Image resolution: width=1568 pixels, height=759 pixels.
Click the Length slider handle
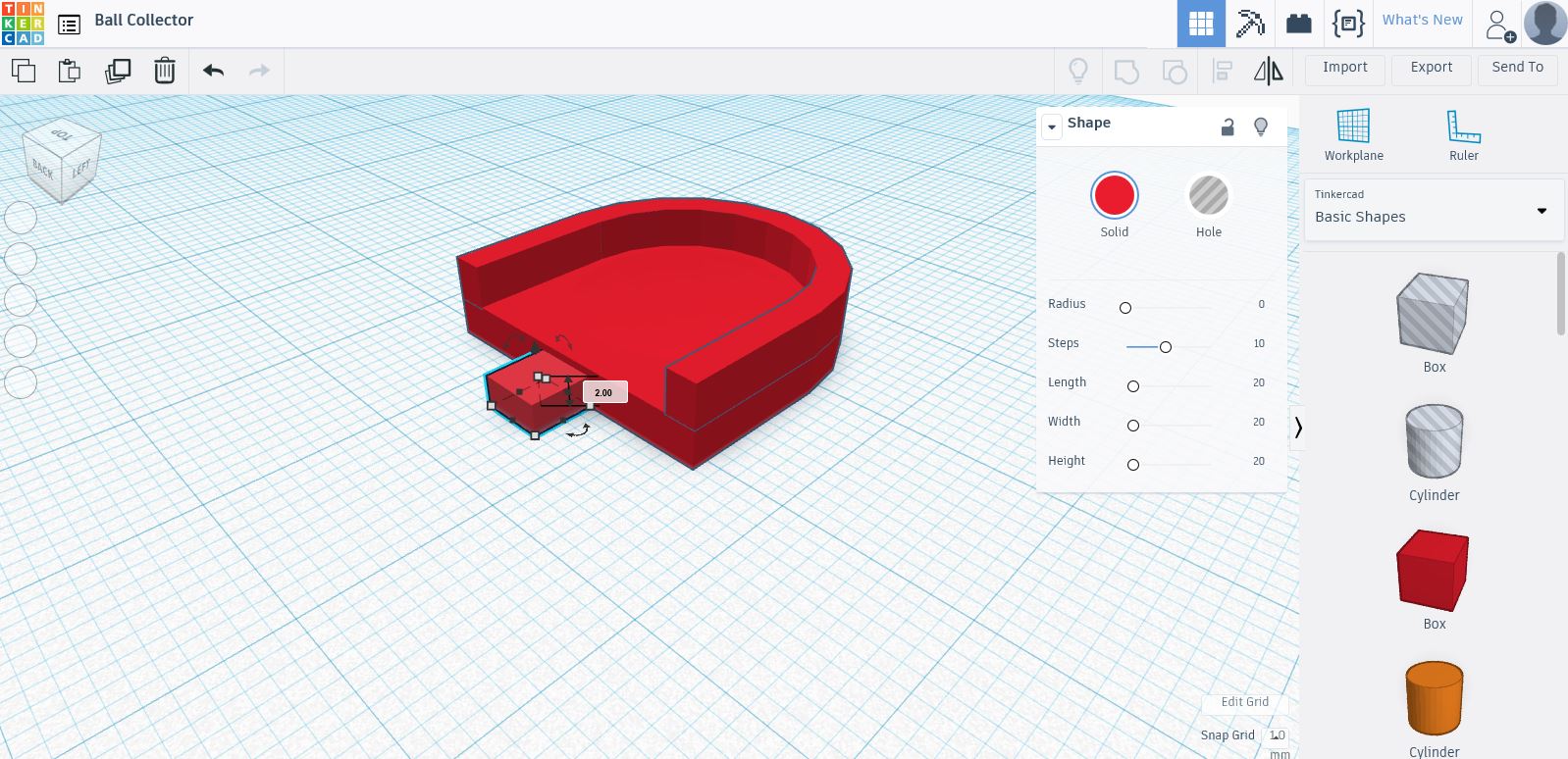pyautogui.click(x=1133, y=386)
